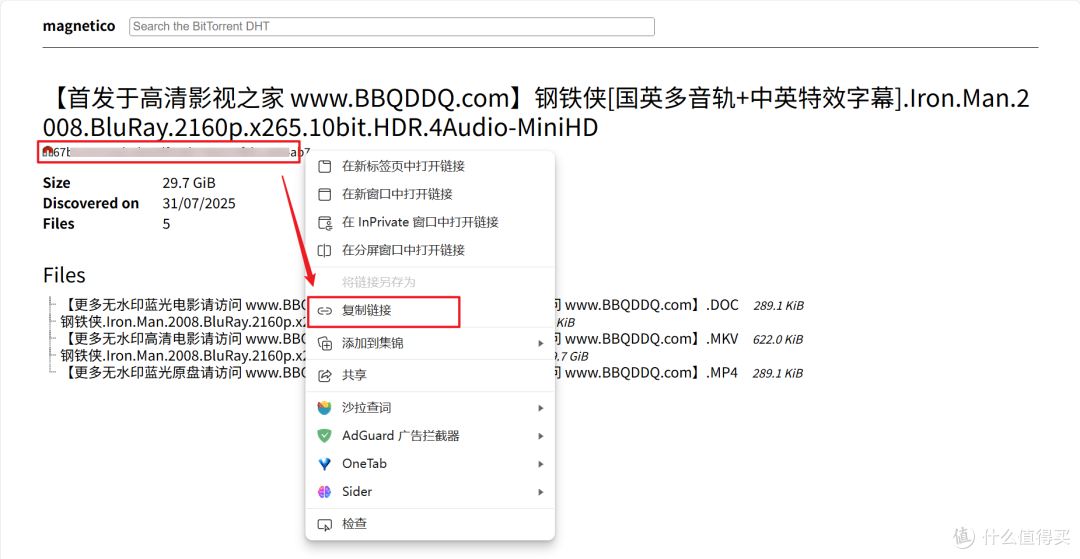Click the open in new tab icon
1080x559 pixels.
(x=324, y=166)
